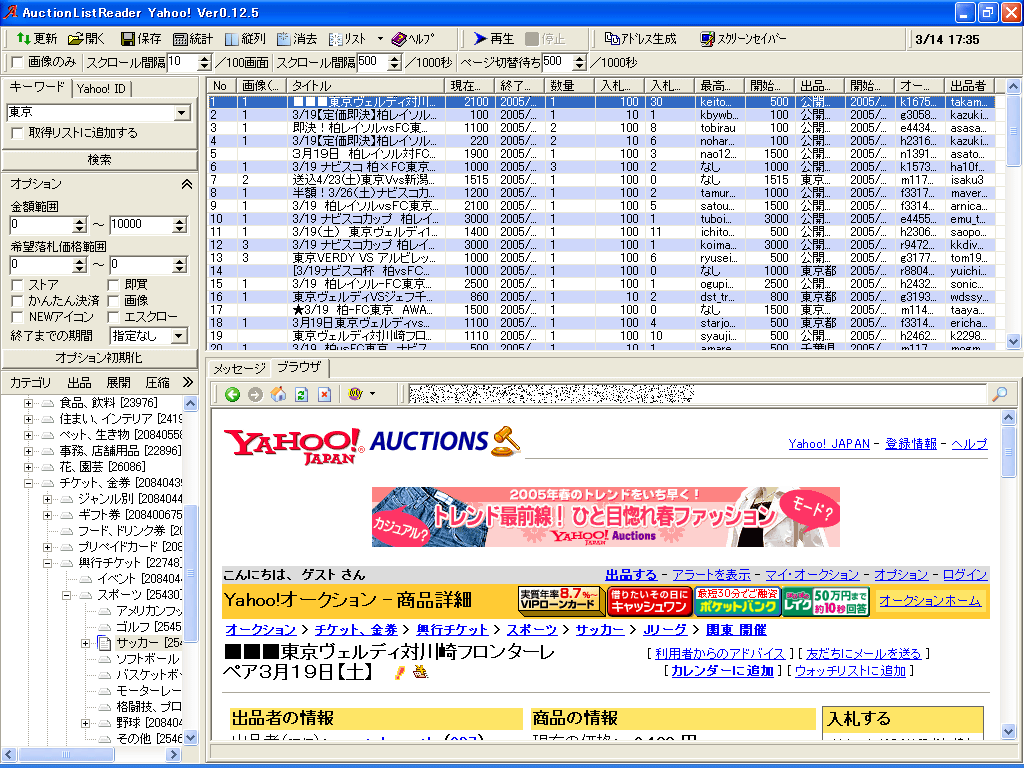Collapse チケット、金券 tree node
The width and height of the screenshot is (1024, 768).
coord(28,483)
